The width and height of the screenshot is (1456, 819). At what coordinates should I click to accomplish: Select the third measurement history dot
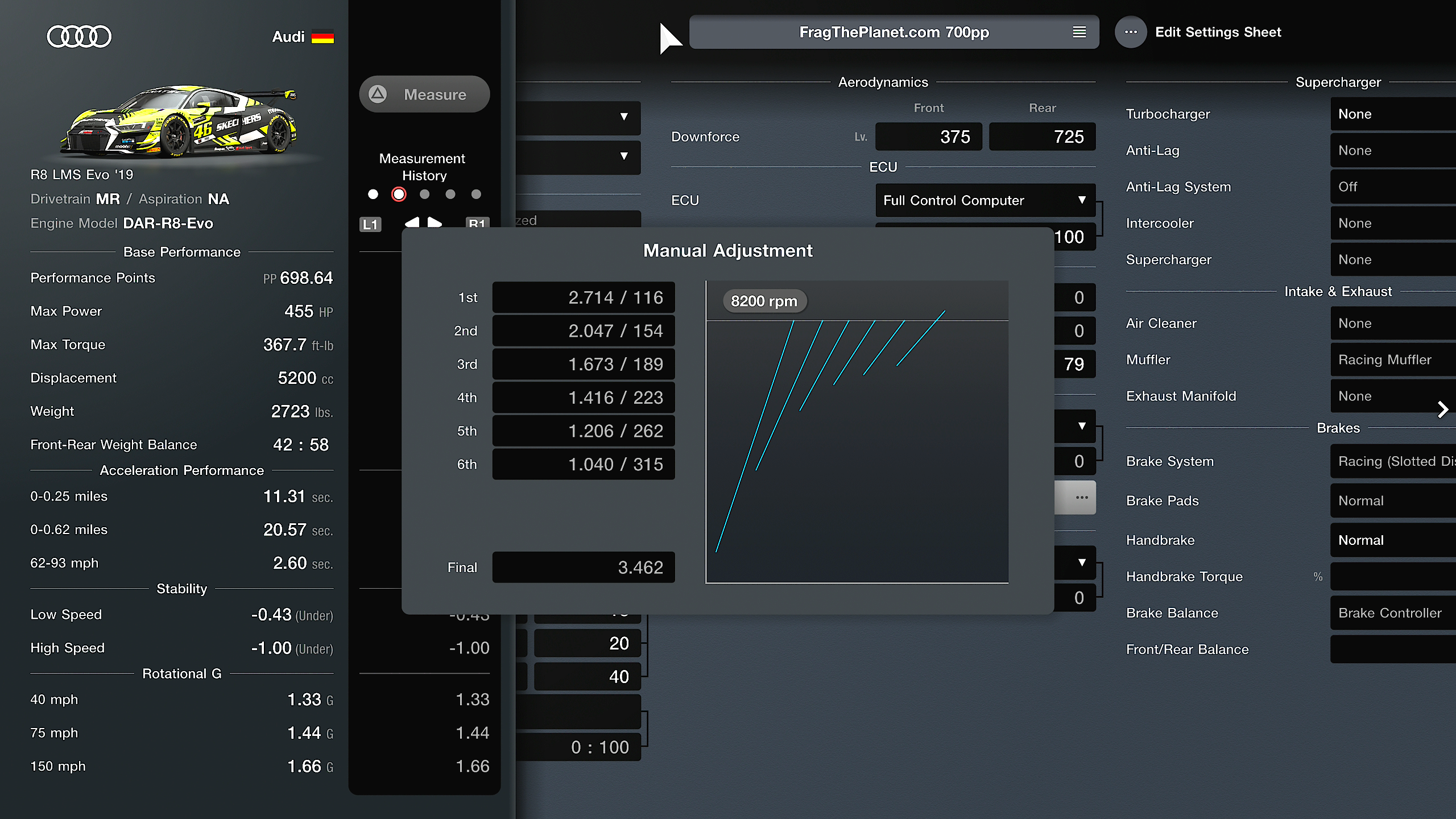click(424, 195)
